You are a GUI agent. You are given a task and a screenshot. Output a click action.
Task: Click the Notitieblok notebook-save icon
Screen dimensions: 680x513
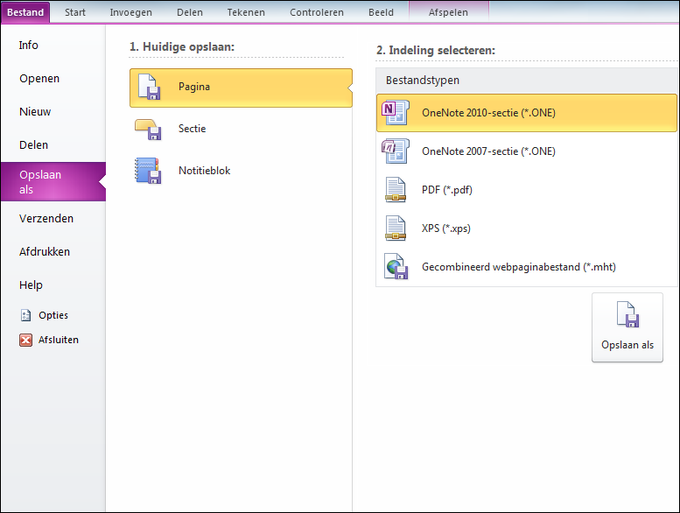tap(148, 170)
